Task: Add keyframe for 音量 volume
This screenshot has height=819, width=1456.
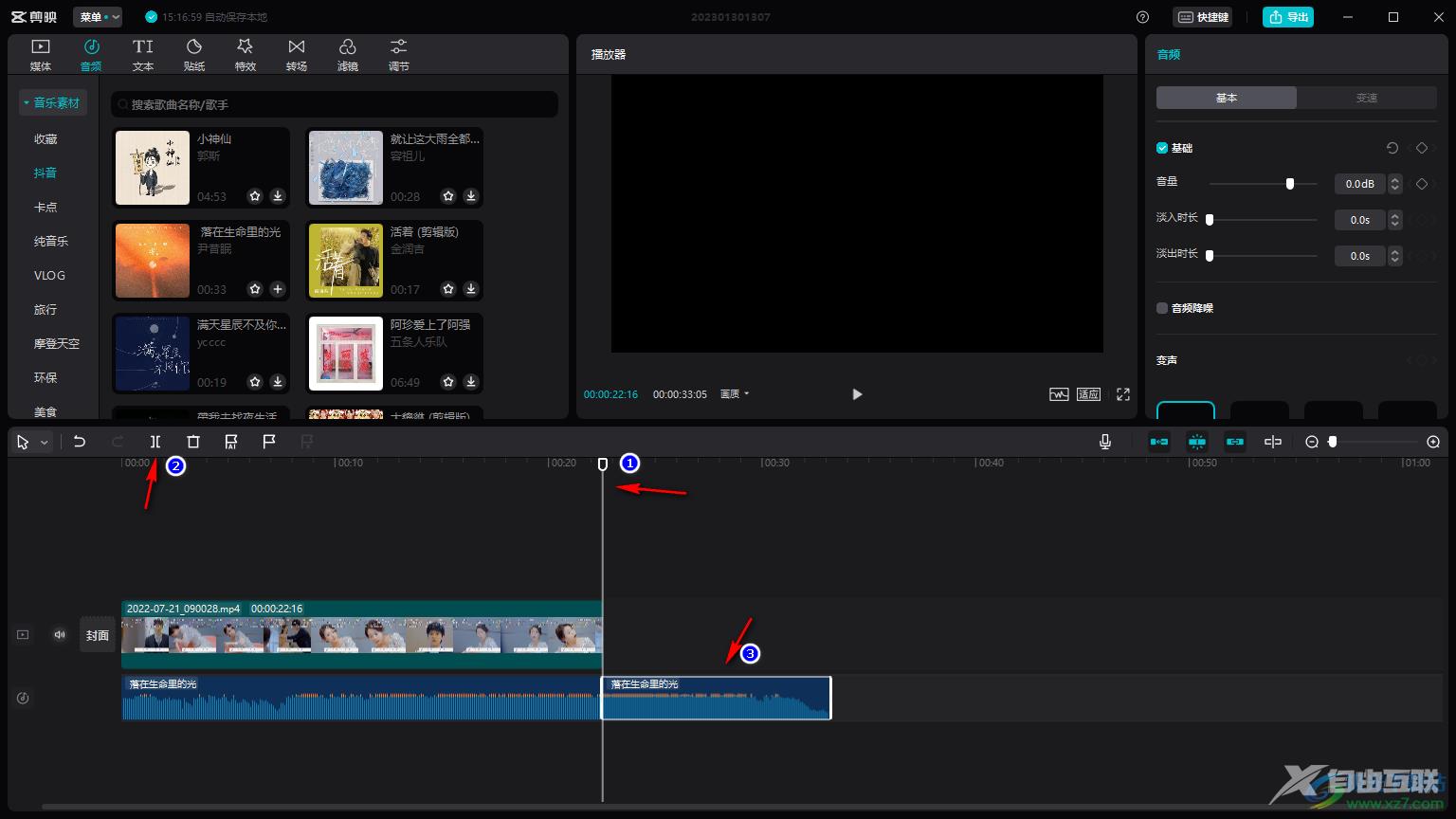Action: pyautogui.click(x=1421, y=184)
